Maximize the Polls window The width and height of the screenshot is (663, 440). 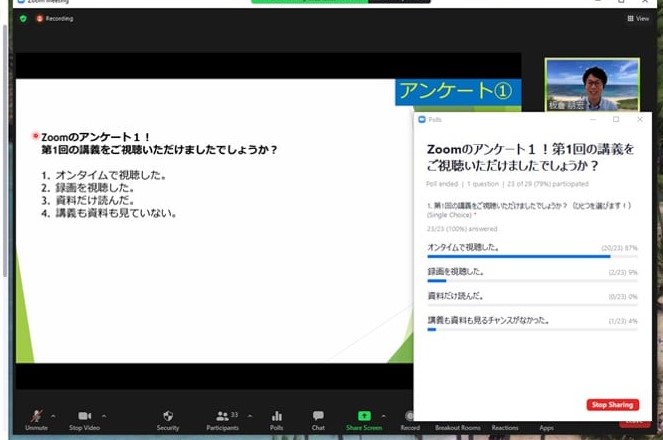616,120
